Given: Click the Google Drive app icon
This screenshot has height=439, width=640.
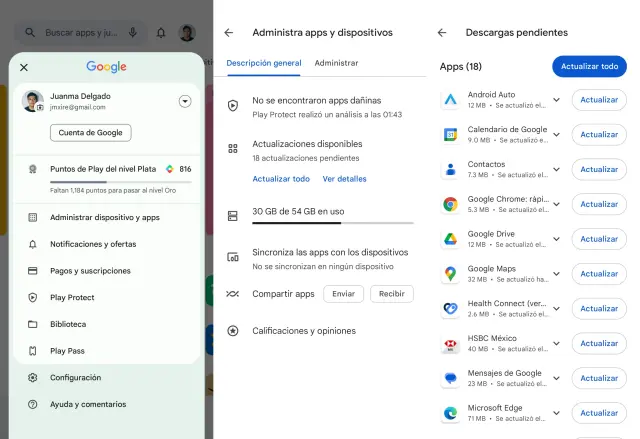Looking at the screenshot, I should tap(450, 239).
